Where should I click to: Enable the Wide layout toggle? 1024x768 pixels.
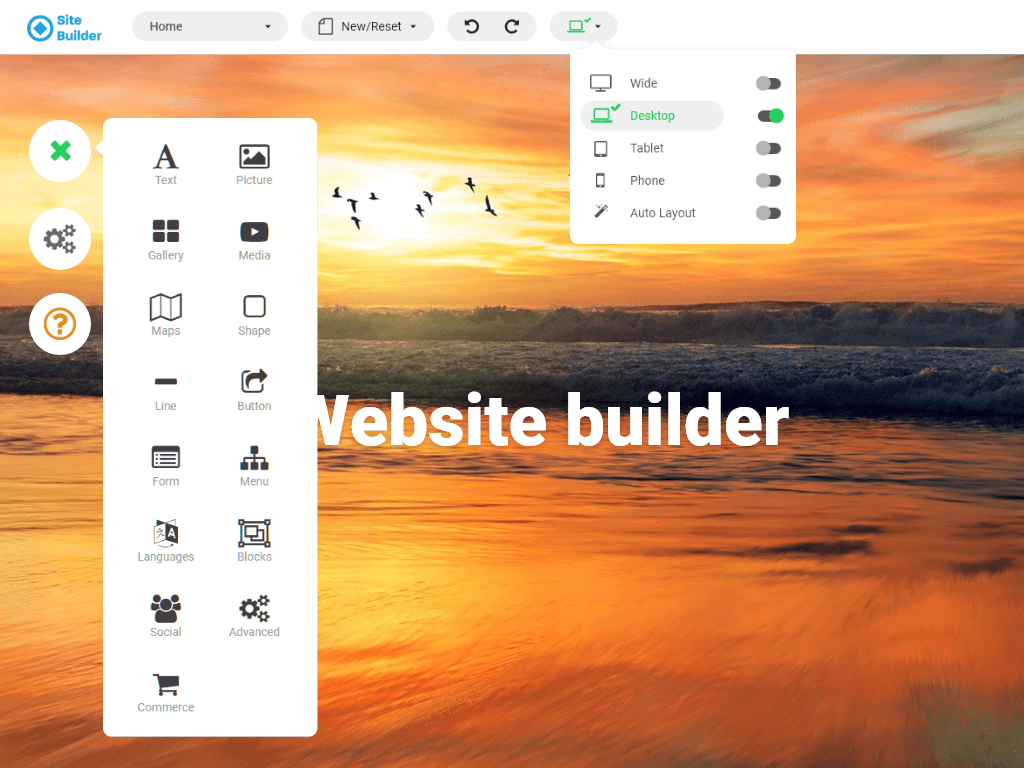point(769,83)
